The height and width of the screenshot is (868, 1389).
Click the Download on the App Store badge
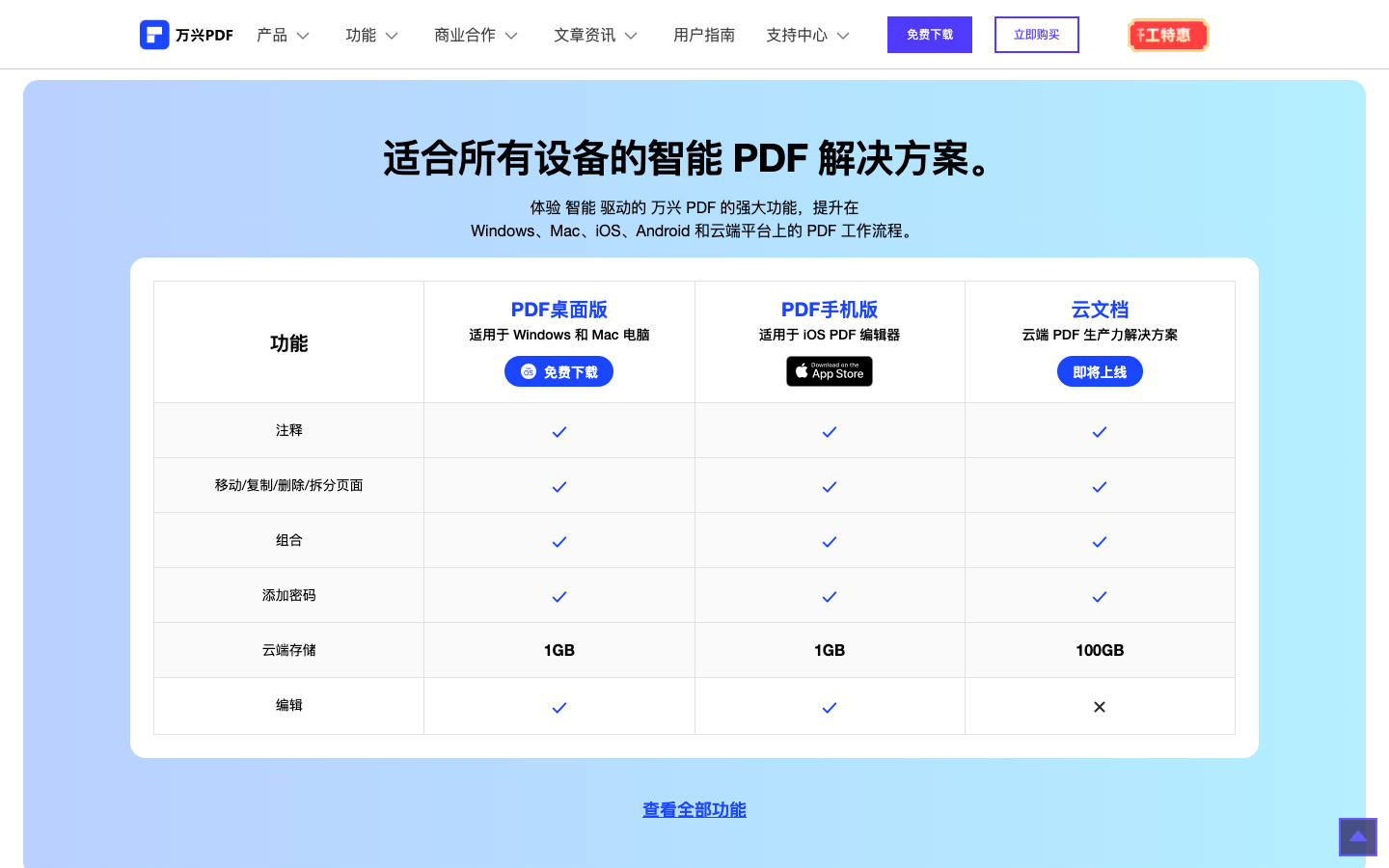[x=830, y=371]
